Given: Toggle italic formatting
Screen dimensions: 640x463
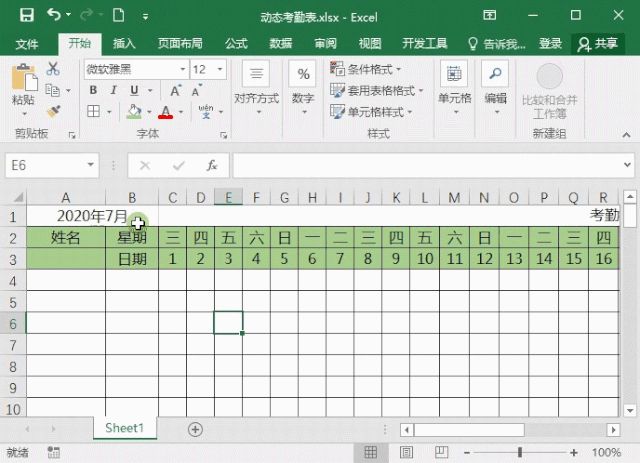Looking at the screenshot, I should [114, 90].
